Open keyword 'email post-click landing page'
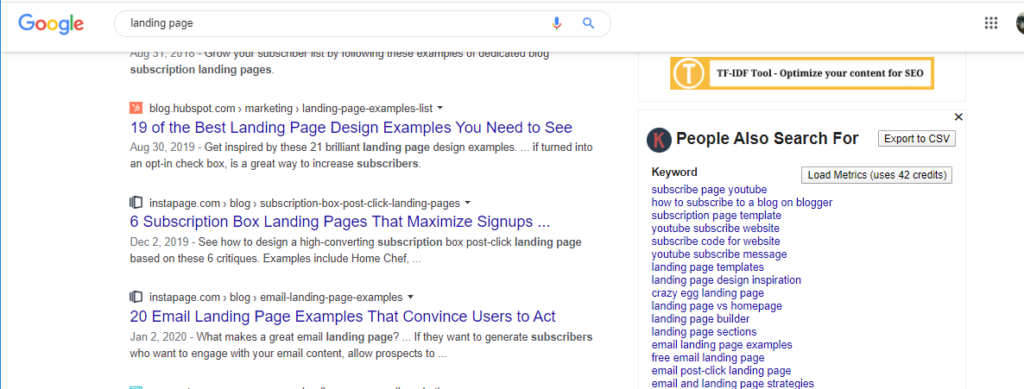The height and width of the screenshot is (389, 1024). (721, 371)
